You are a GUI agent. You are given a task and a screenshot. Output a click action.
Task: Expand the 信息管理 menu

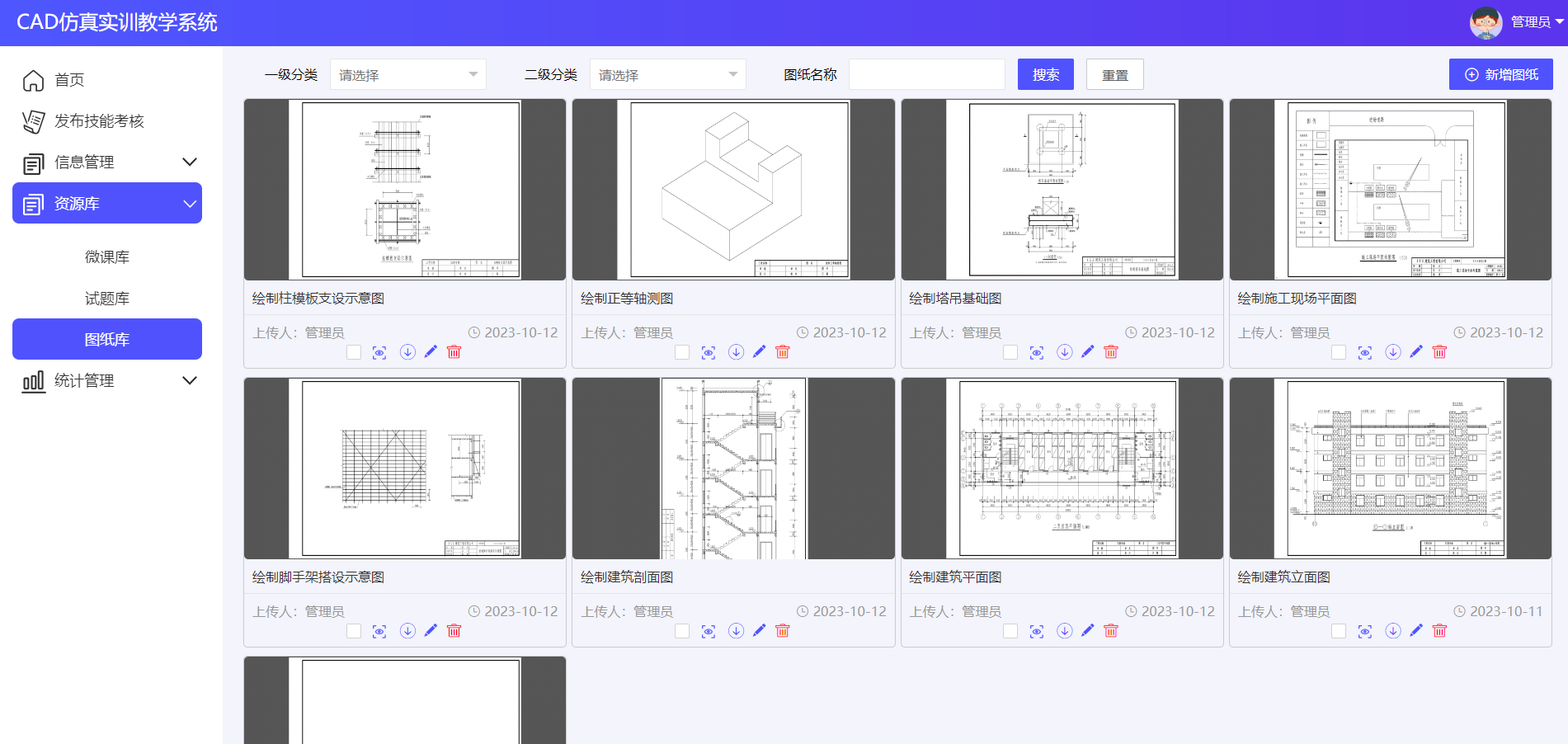(x=107, y=162)
